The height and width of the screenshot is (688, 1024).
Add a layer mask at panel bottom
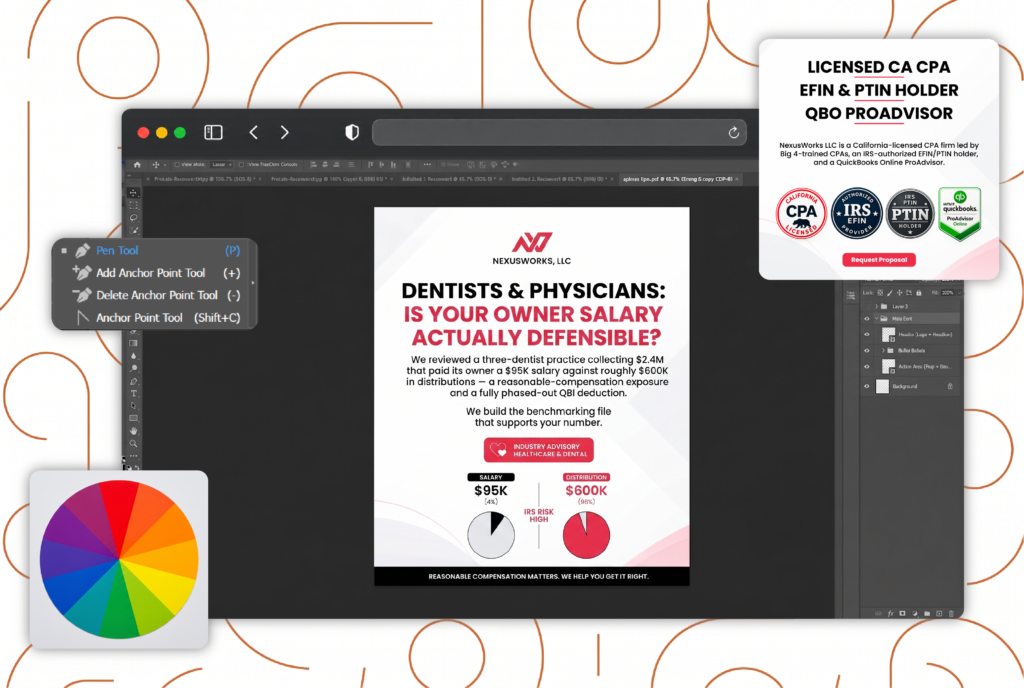pyautogui.click(x=902, y=614)
